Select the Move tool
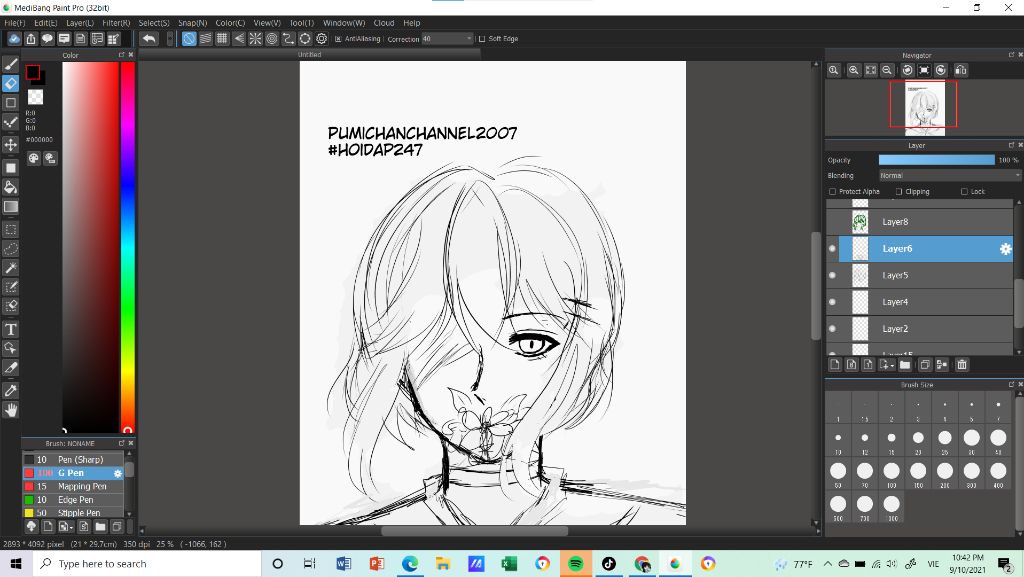 pyautogui.click(x=11, y=144)
